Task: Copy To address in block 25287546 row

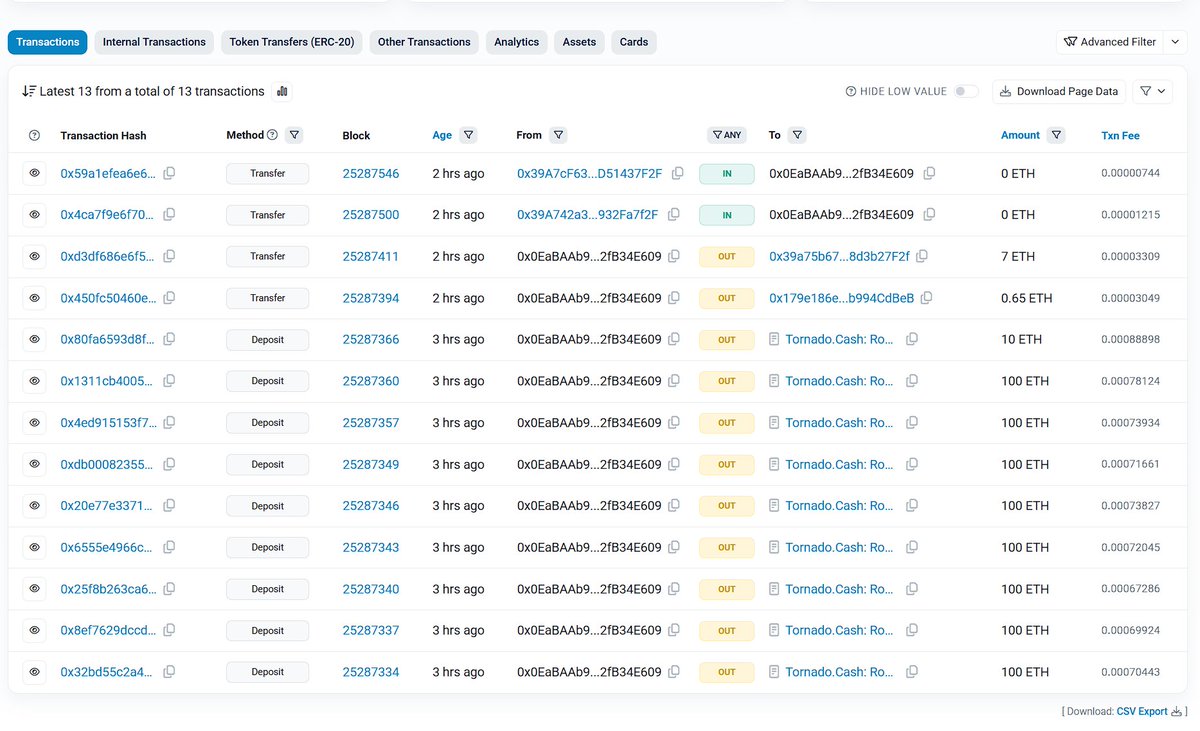Action: 929,173
